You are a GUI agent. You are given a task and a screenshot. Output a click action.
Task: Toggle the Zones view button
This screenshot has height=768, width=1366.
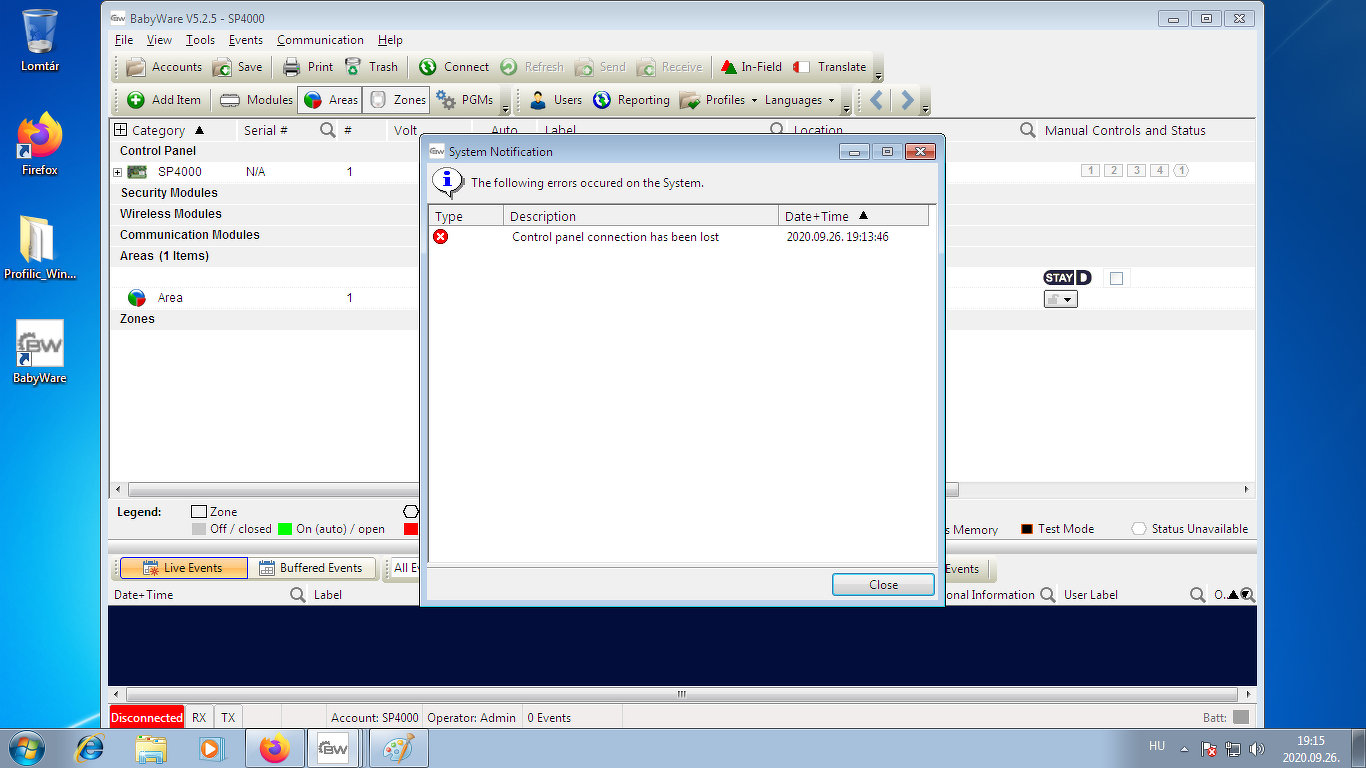396,100
